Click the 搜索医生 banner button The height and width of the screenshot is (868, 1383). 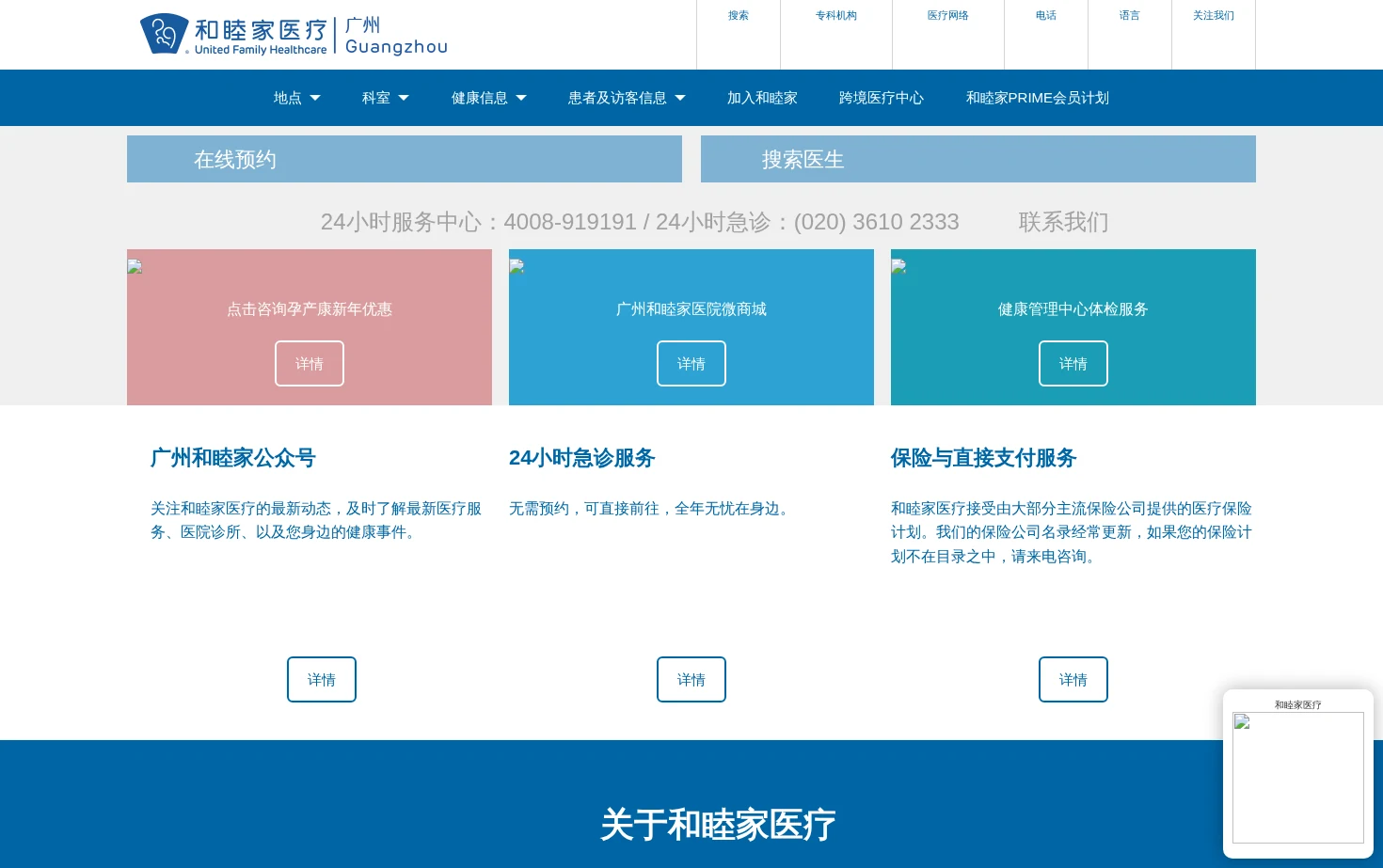coord(978,159)
